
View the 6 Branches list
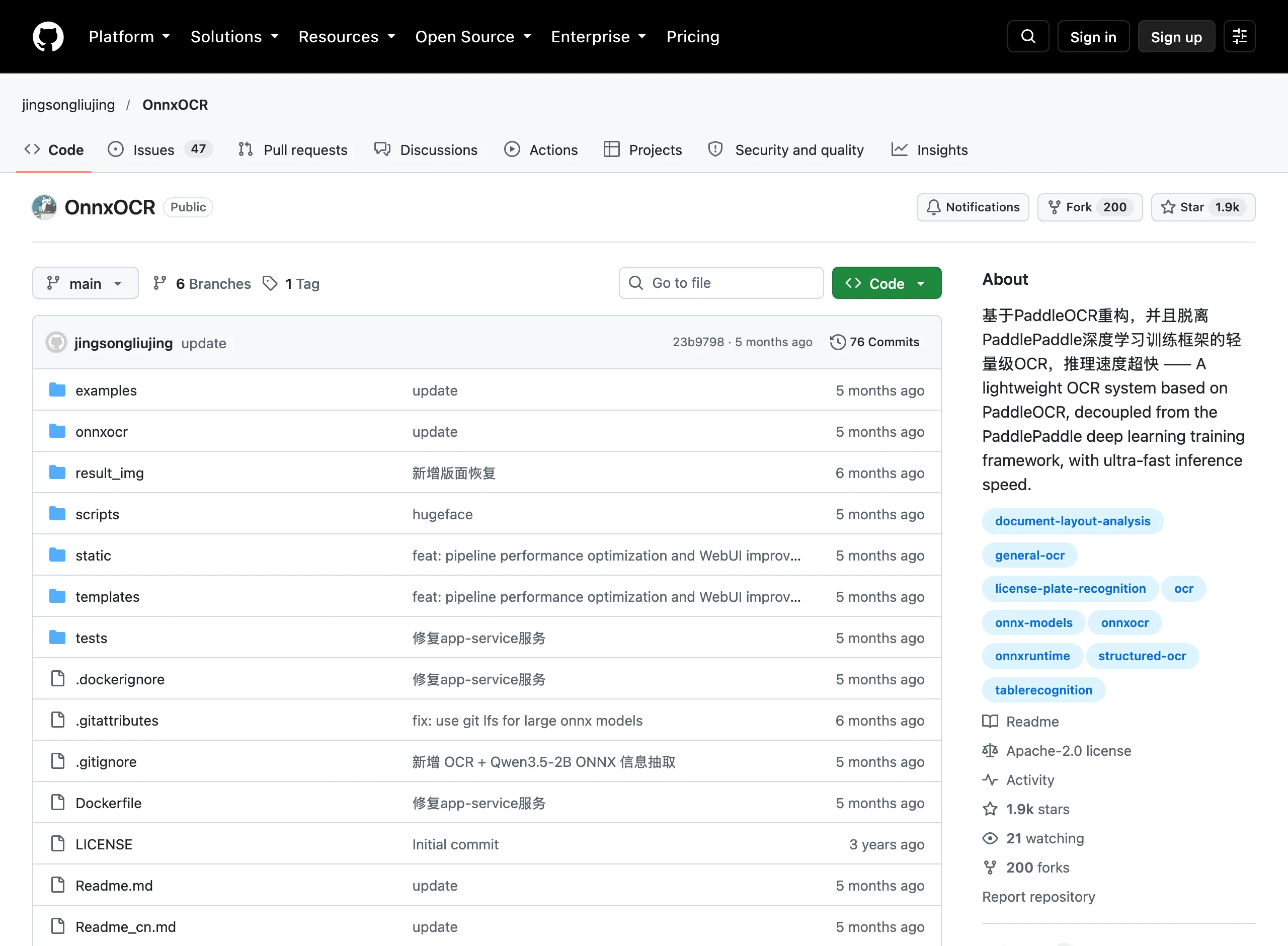(x=202, y=283)
